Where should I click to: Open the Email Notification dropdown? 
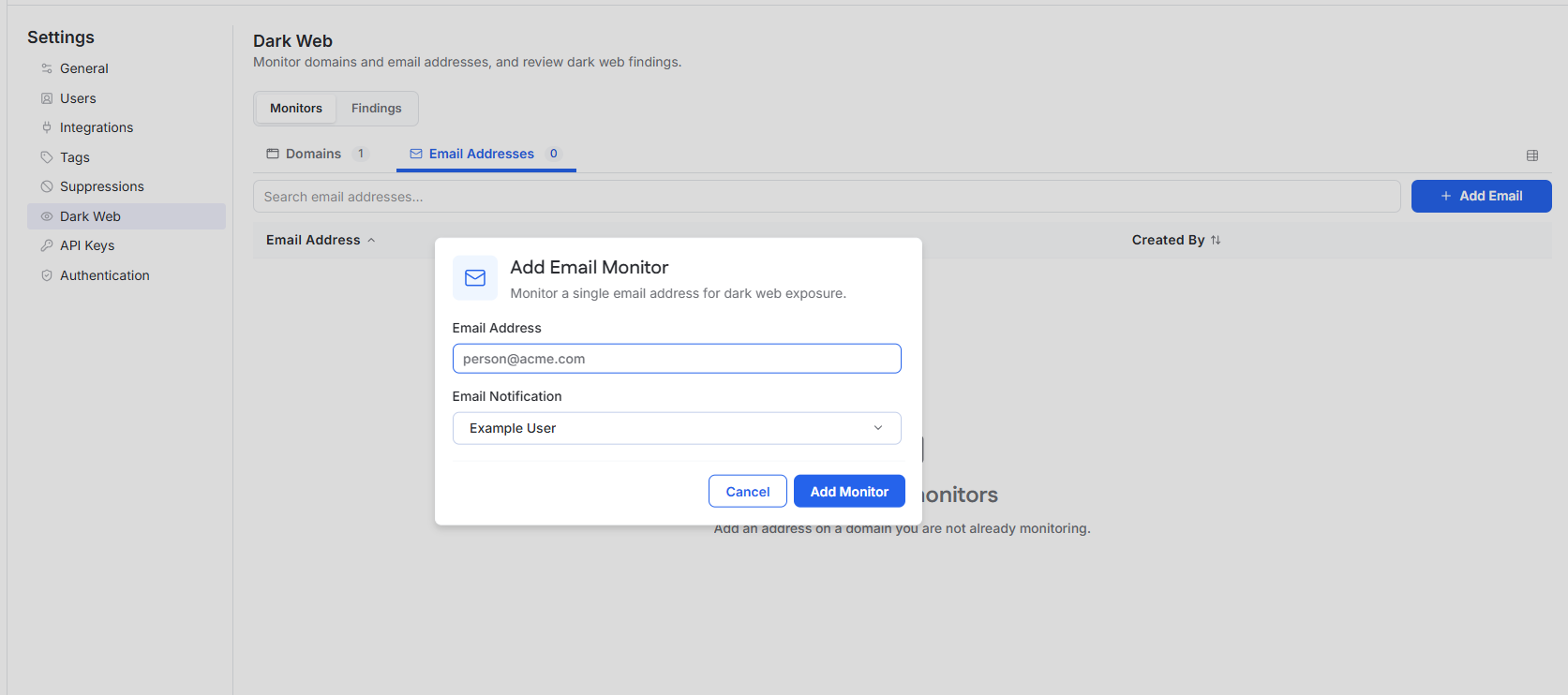(677, 428)
